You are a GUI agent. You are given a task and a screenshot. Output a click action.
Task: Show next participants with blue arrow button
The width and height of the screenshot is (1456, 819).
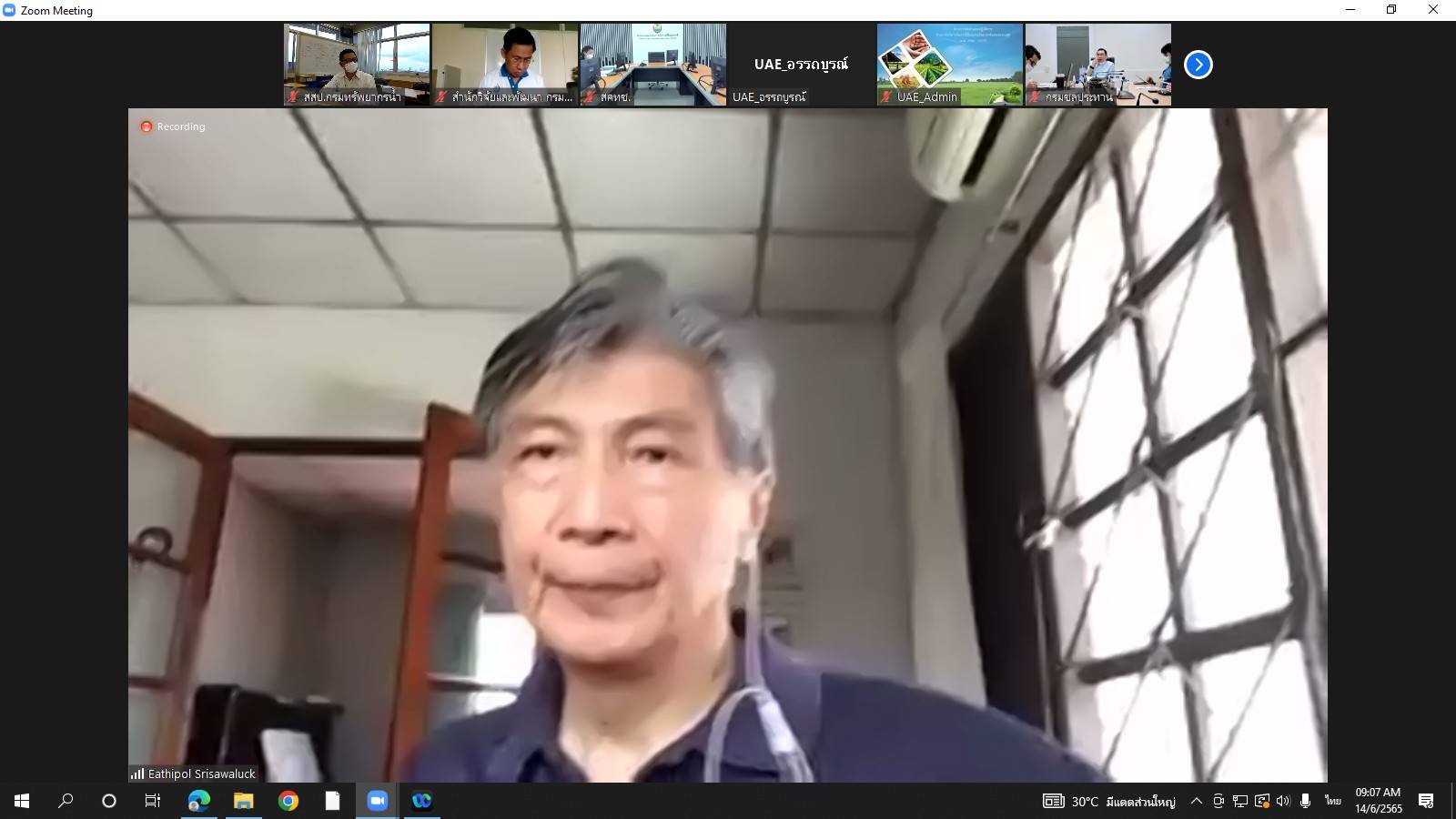pos(1198,65)
